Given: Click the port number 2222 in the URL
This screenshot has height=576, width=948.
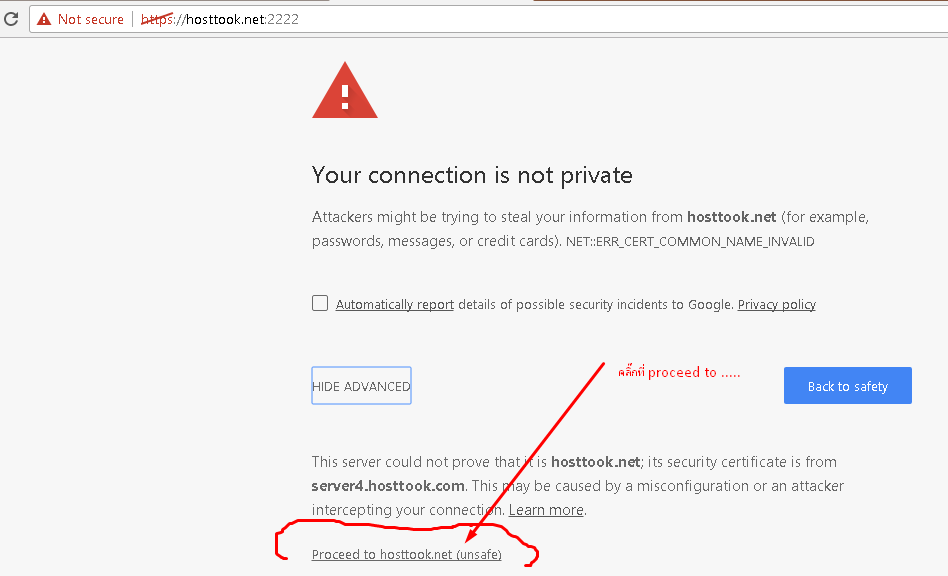Looking at the screenshot, I should [x=283, y=19].
